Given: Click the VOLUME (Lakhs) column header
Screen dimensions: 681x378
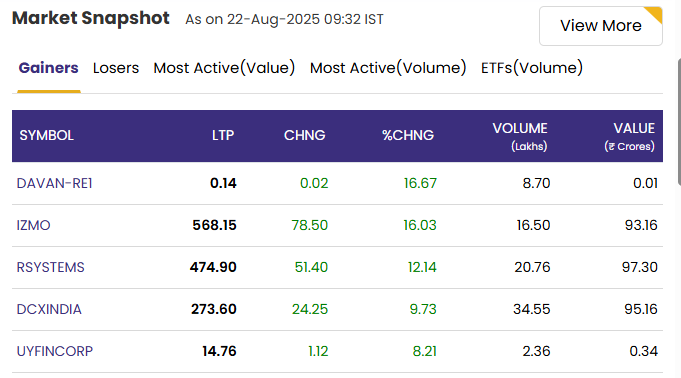Looking at the screenshot, I should [x=520, y=136].
